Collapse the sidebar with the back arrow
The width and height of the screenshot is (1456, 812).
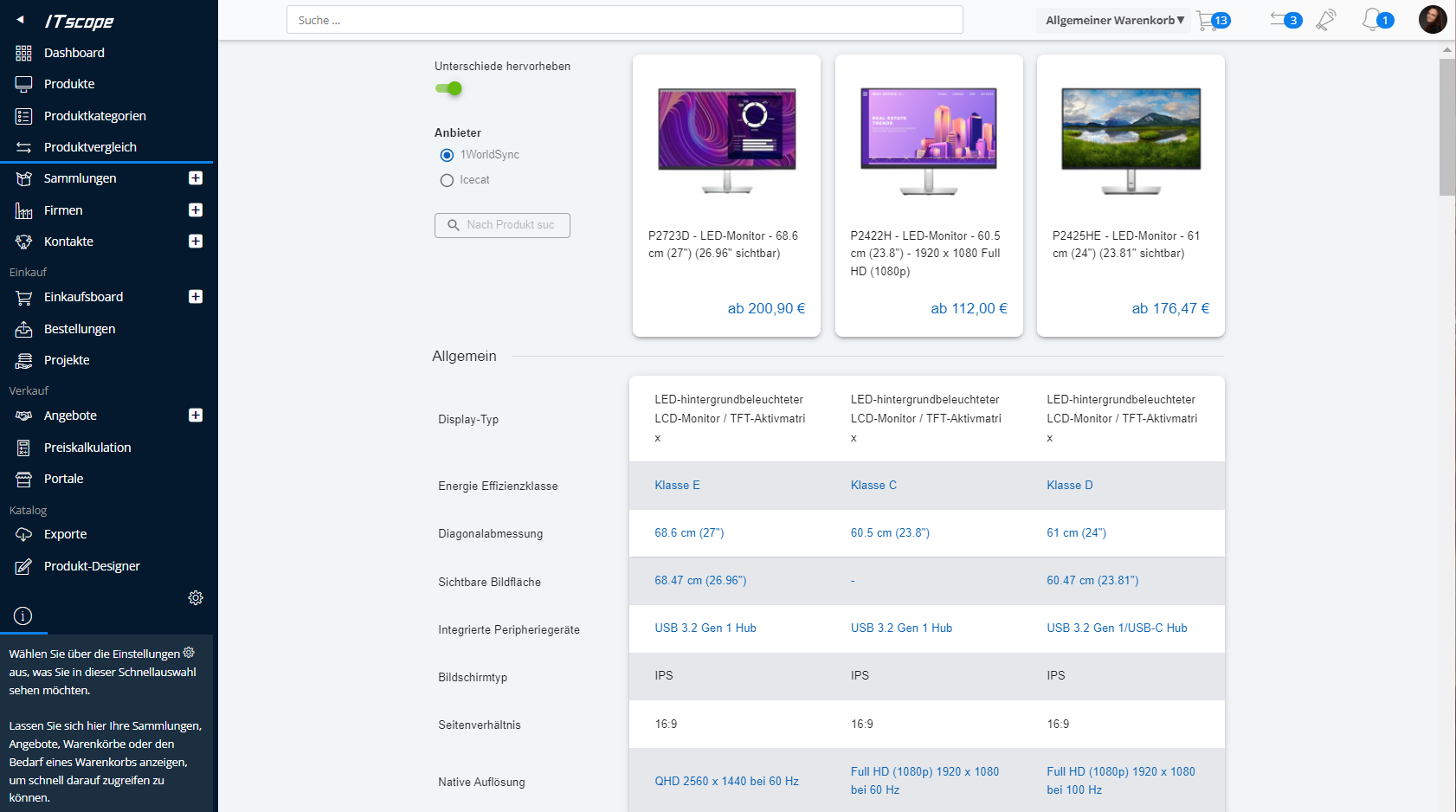[20, 20]
